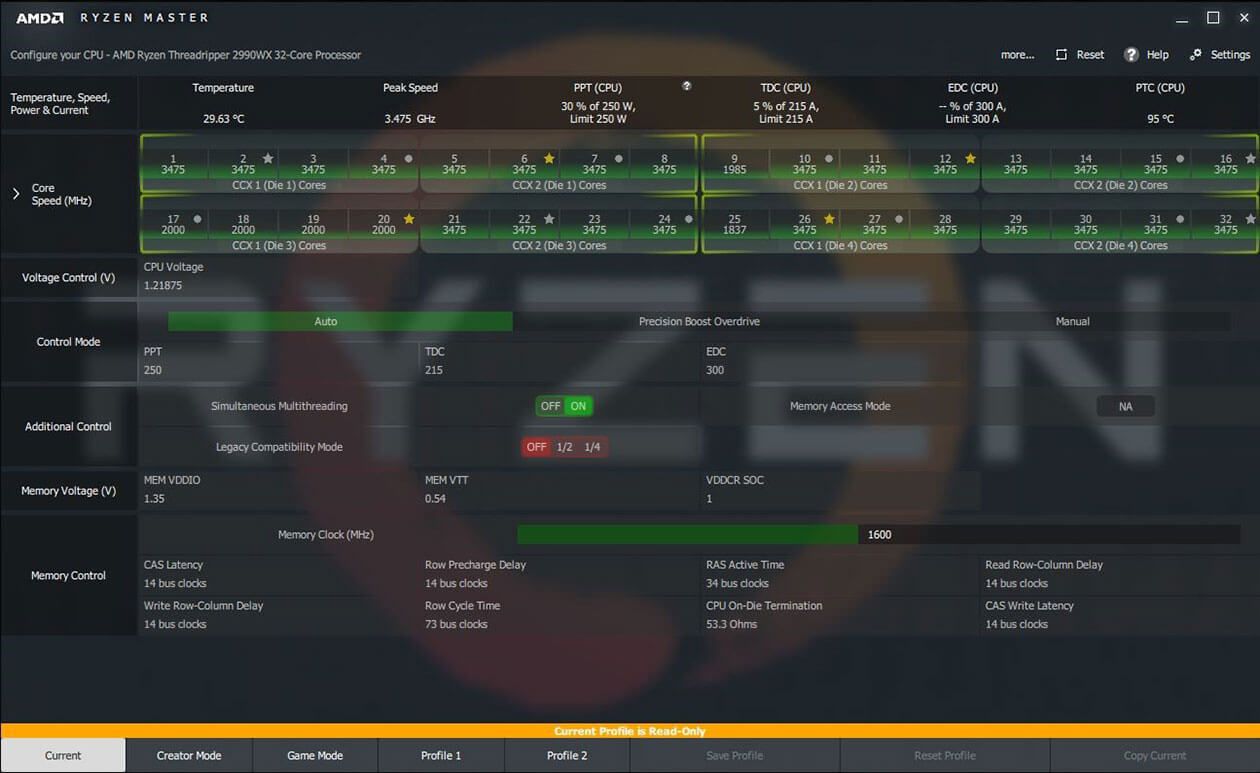Click the gray star on core 16
The height and width of the screenshot is (773, 1260).
pos(1251,158)
